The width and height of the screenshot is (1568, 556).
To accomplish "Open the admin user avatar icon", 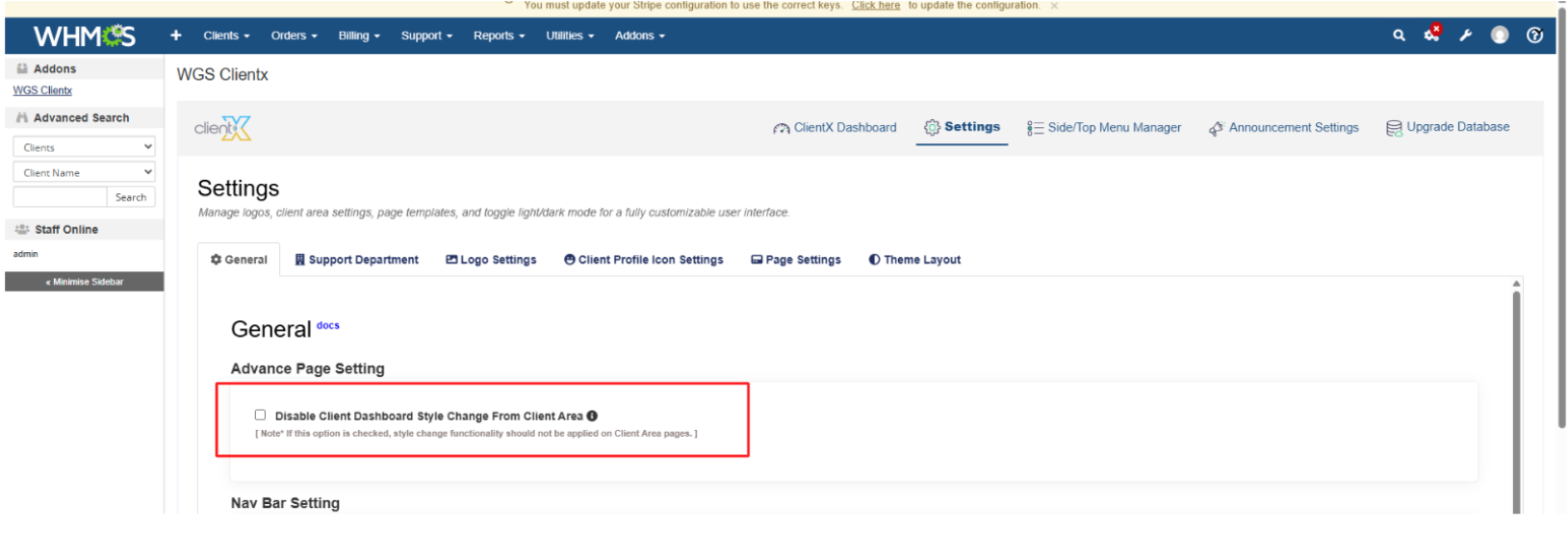I will (1500, 36).
